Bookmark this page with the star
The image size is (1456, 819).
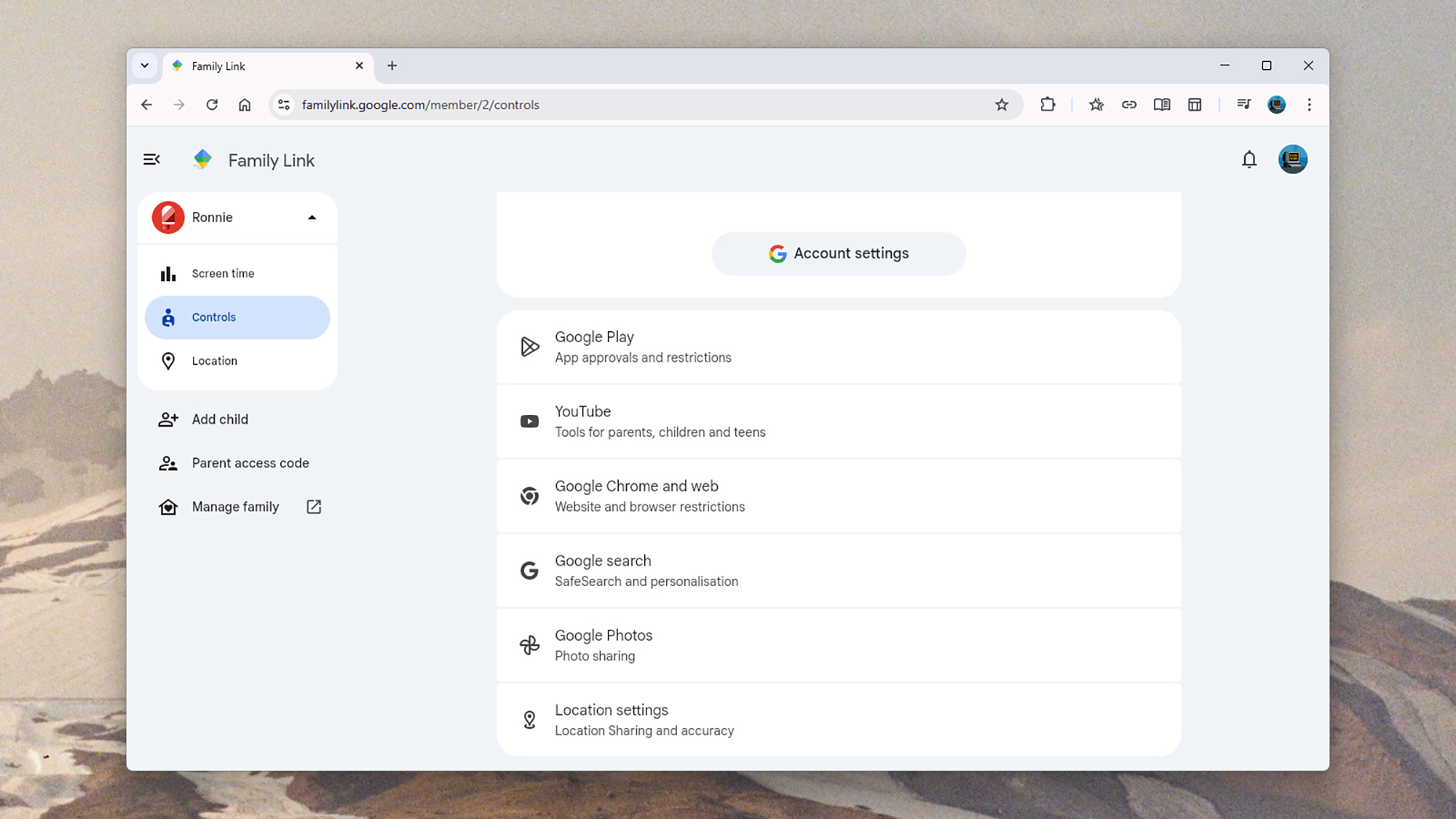(1002, 105)
